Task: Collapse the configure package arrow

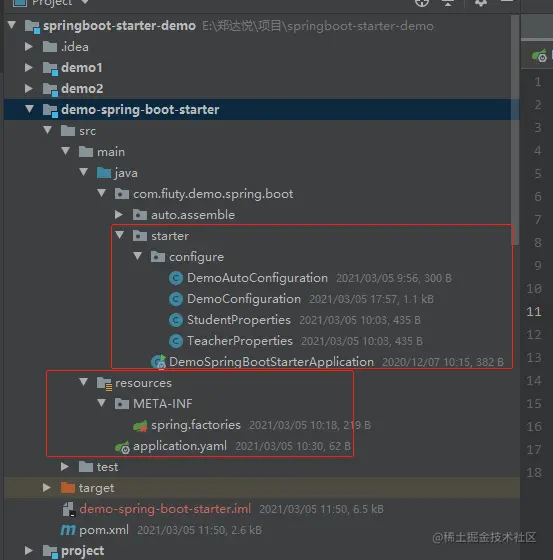Action: click(138, 256)
